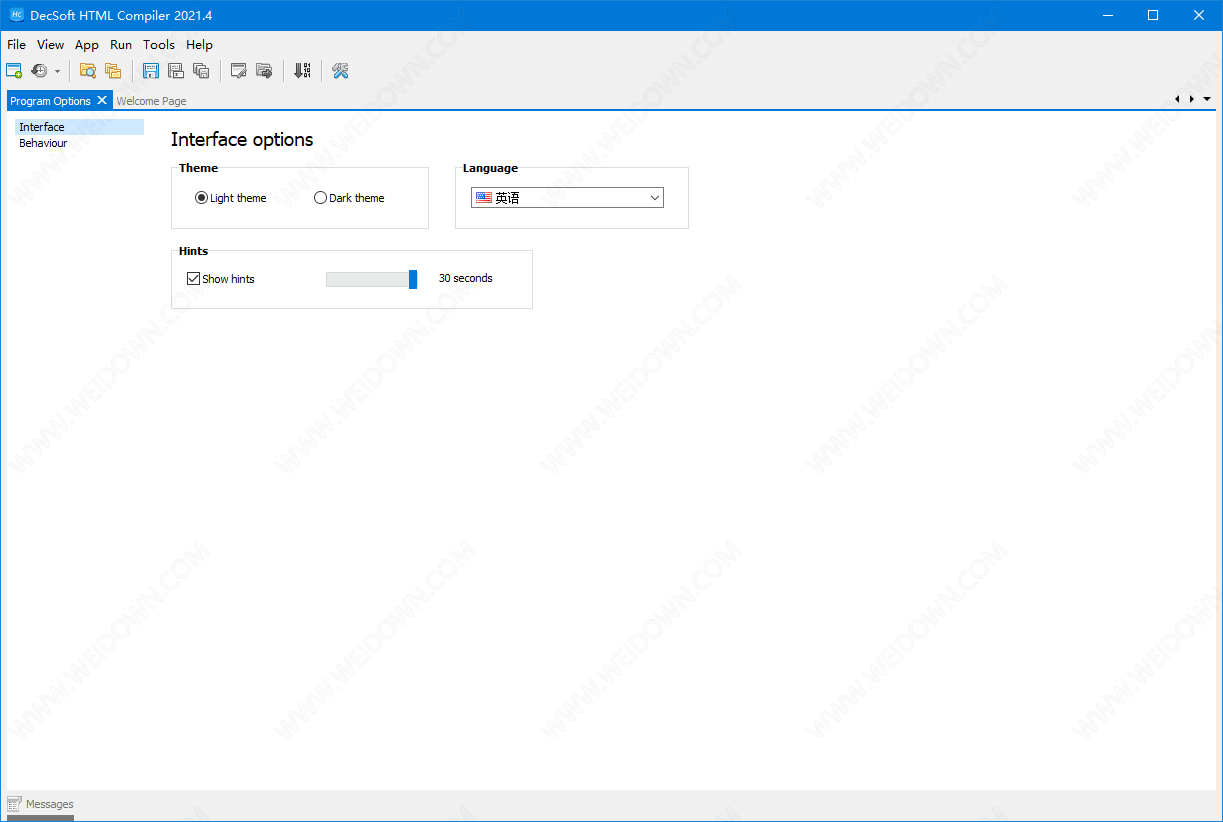Click the multiple folders toolbar icon
1223x822 pixels.
pyautogui.click(x=113, y=71)
